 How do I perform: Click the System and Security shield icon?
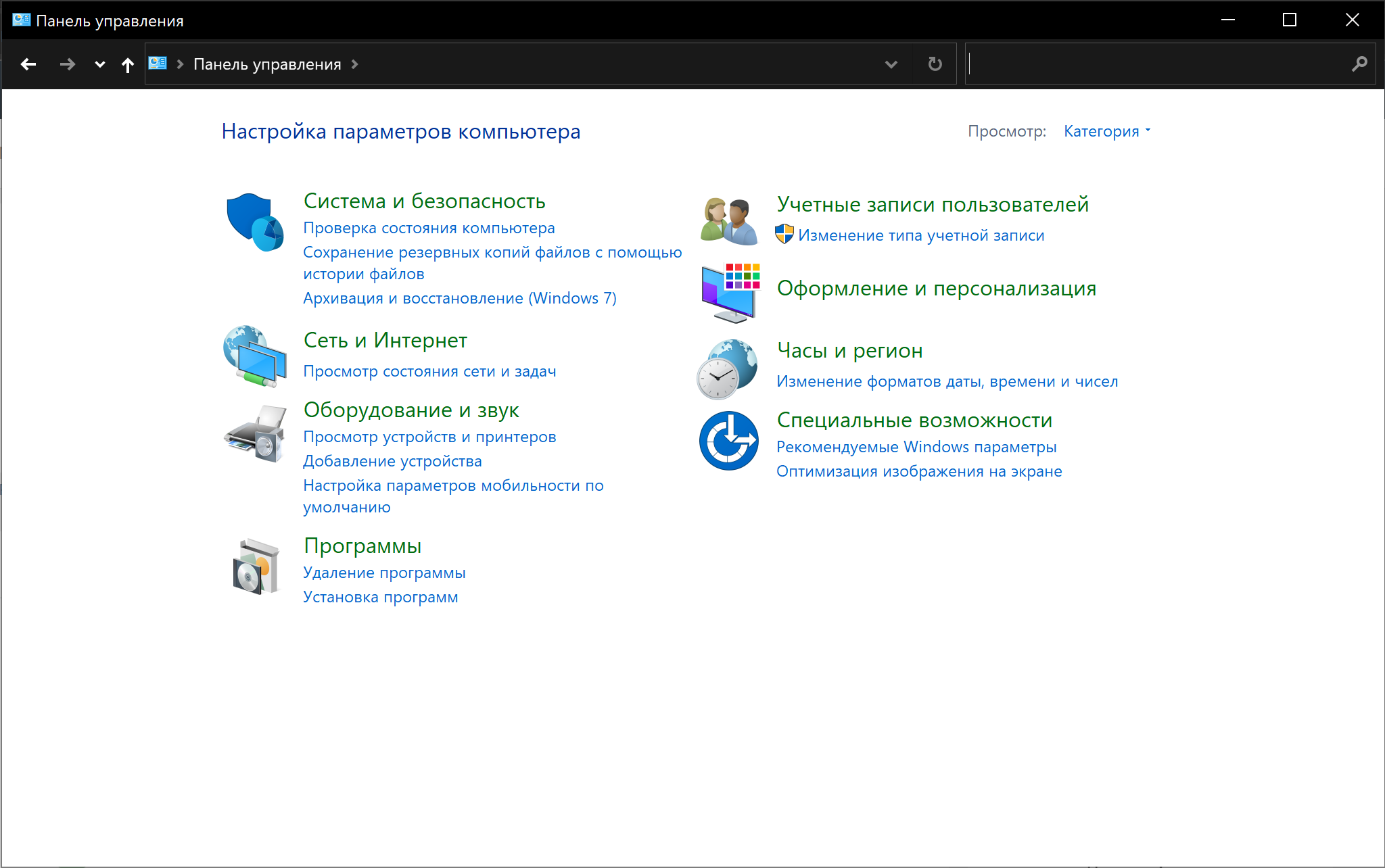click(x=255, y=222)
